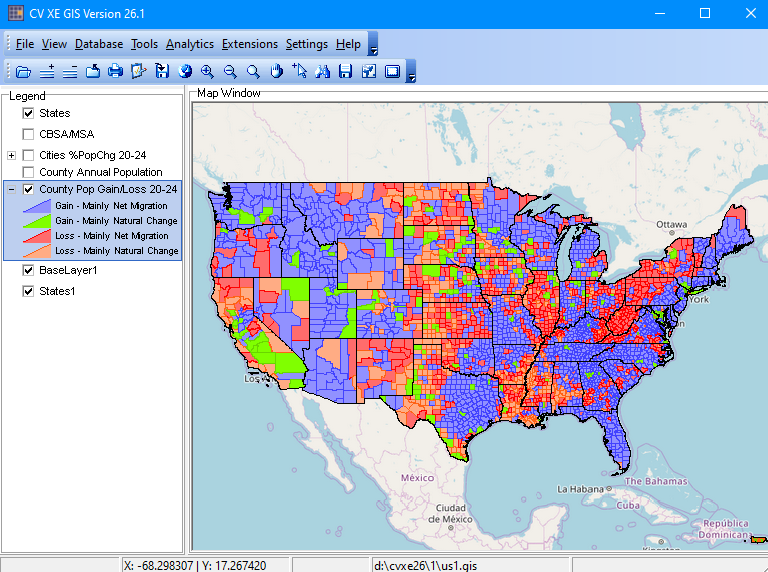The width and height of the screenshot is (768, 572).
Task: Expand the Cities %PopChg 20-24 layer
Action: click(x=11, y=155)
